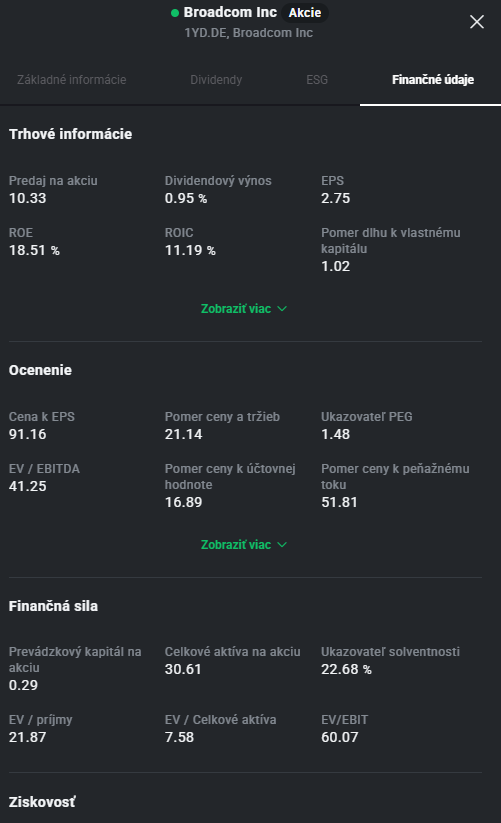Click the Dividendový výnos value 0.95 %

coord(186,198)
